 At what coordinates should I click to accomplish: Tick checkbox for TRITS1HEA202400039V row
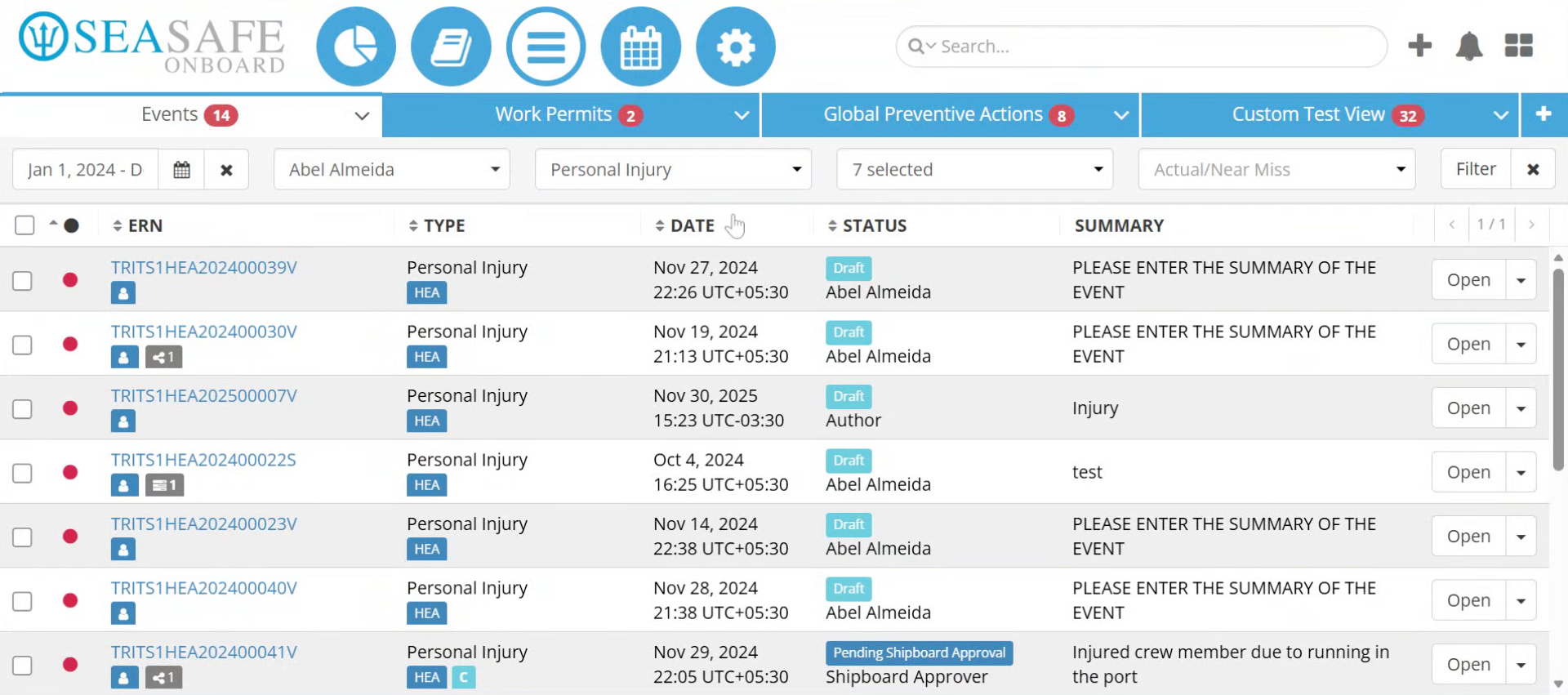pos(23,281)
